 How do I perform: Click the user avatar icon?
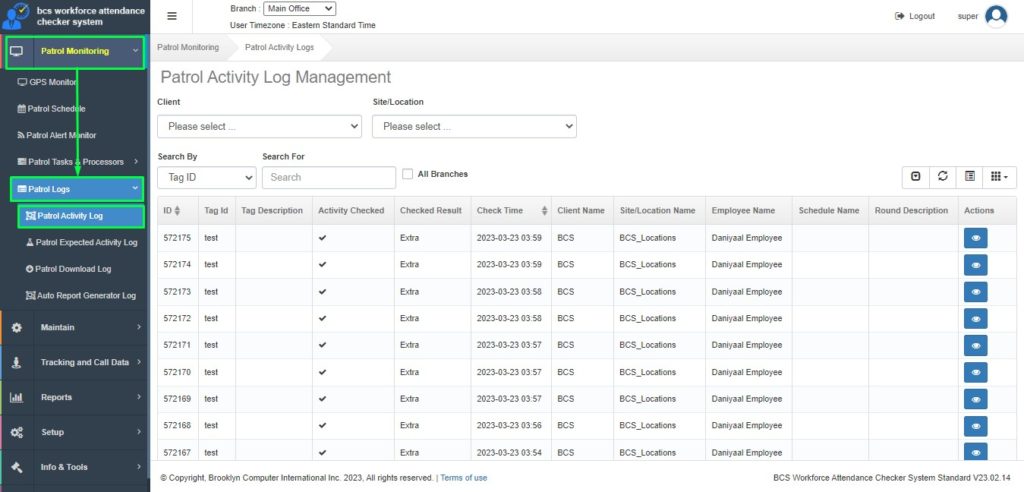995,16
